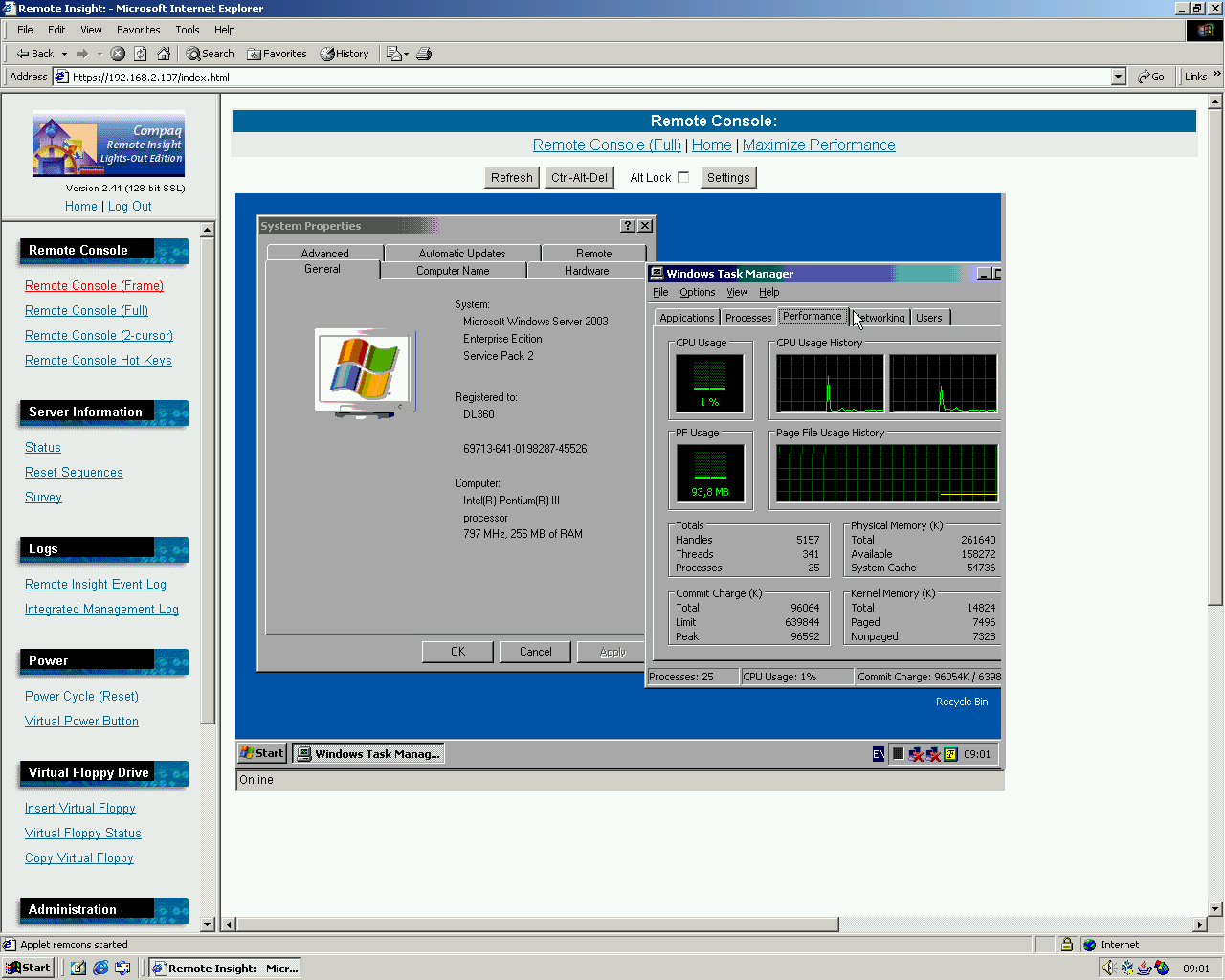
Task: Expand the Back button history dropdown
Action: 64,54
